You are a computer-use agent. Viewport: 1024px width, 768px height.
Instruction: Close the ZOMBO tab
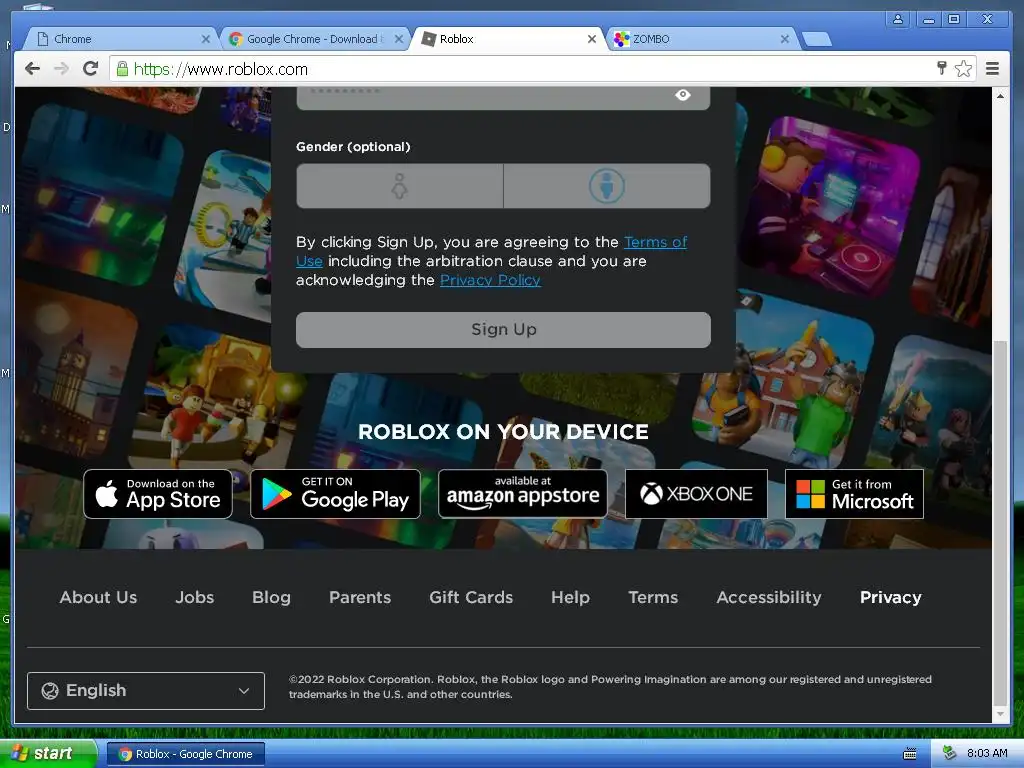[784, 39]
